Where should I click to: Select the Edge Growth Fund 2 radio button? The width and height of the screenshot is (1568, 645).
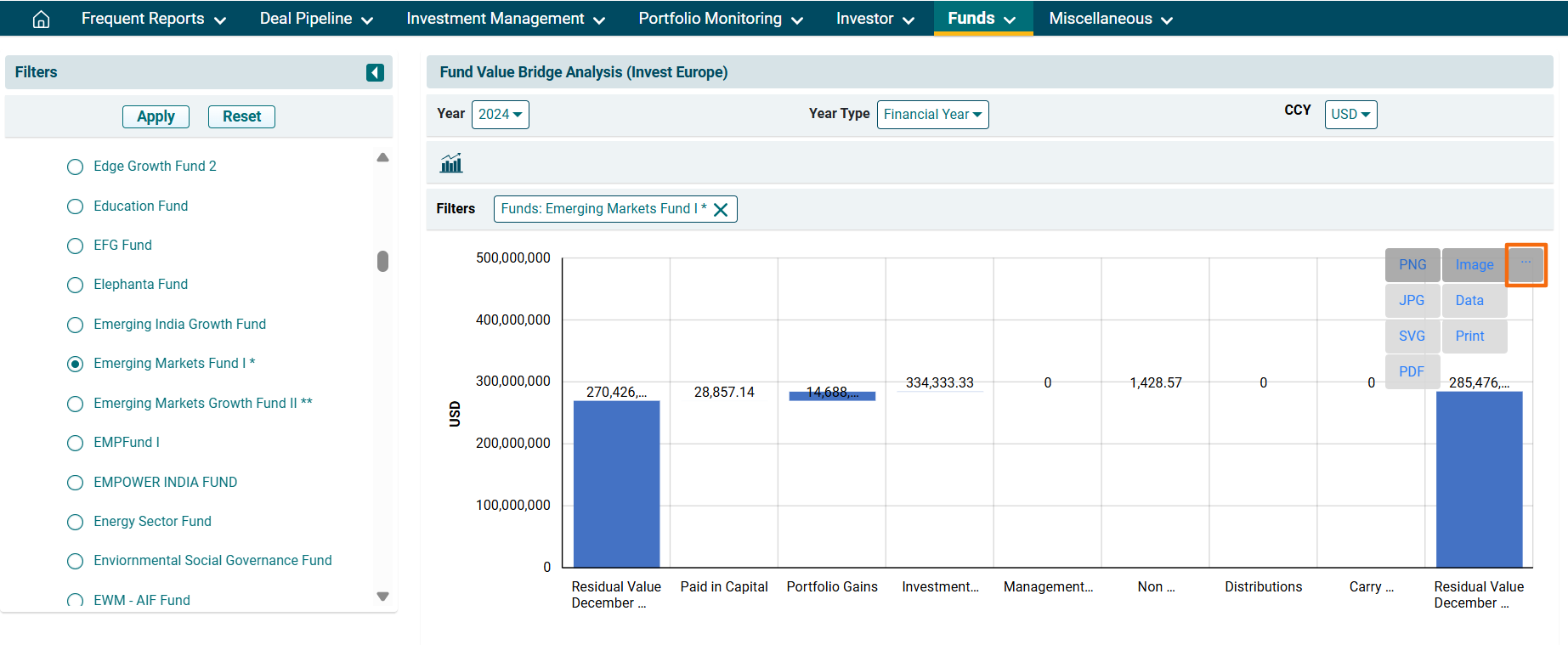click(x=76, y=167)
